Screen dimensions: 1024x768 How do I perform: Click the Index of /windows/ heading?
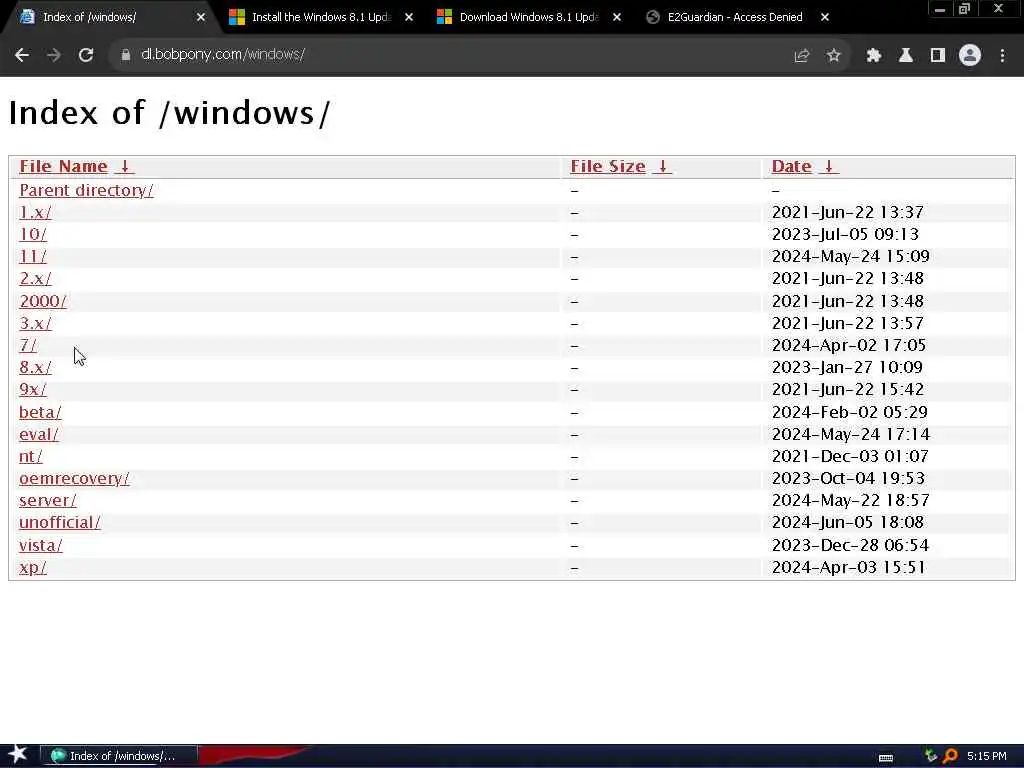click(x=170, y=112)
